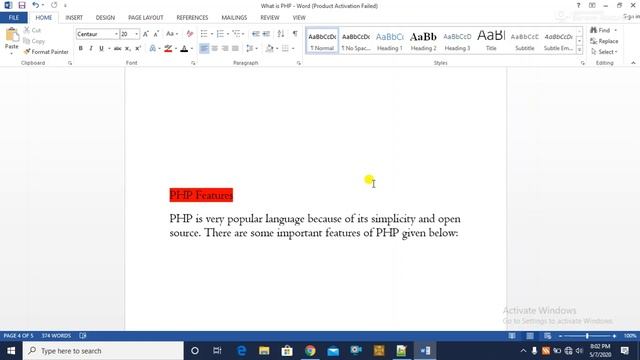This screenshot has width=640, height=360.
Task: Click the Paste clipboard icon
Action: (x=11, y=36)
